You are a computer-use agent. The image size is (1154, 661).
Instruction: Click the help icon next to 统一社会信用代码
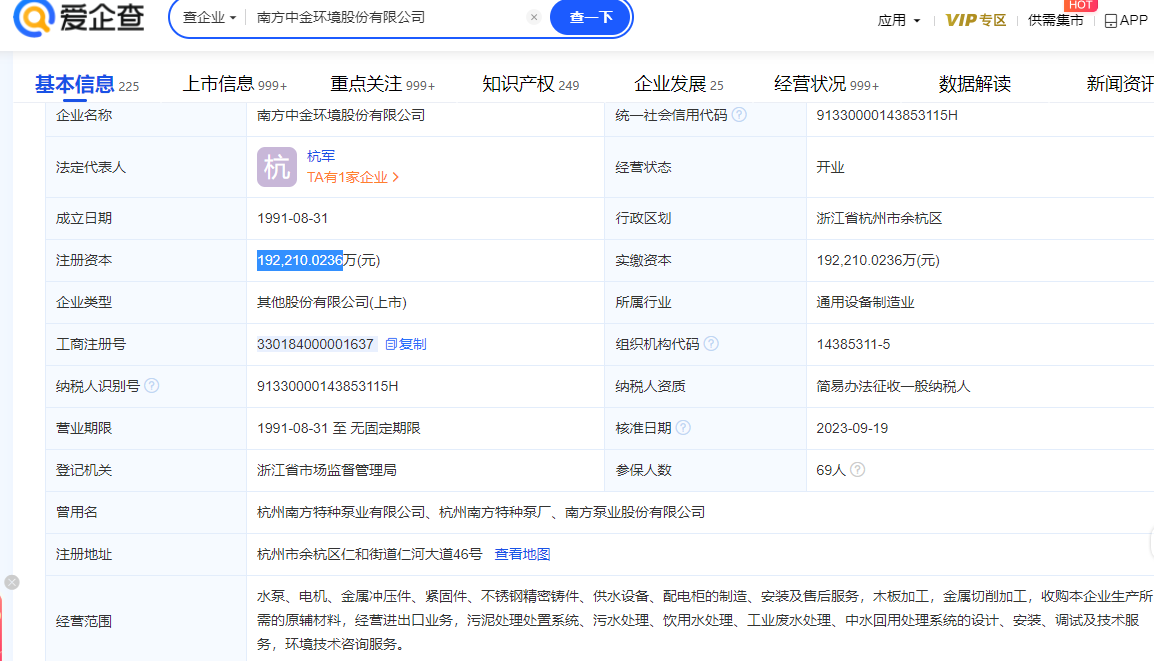739,115
